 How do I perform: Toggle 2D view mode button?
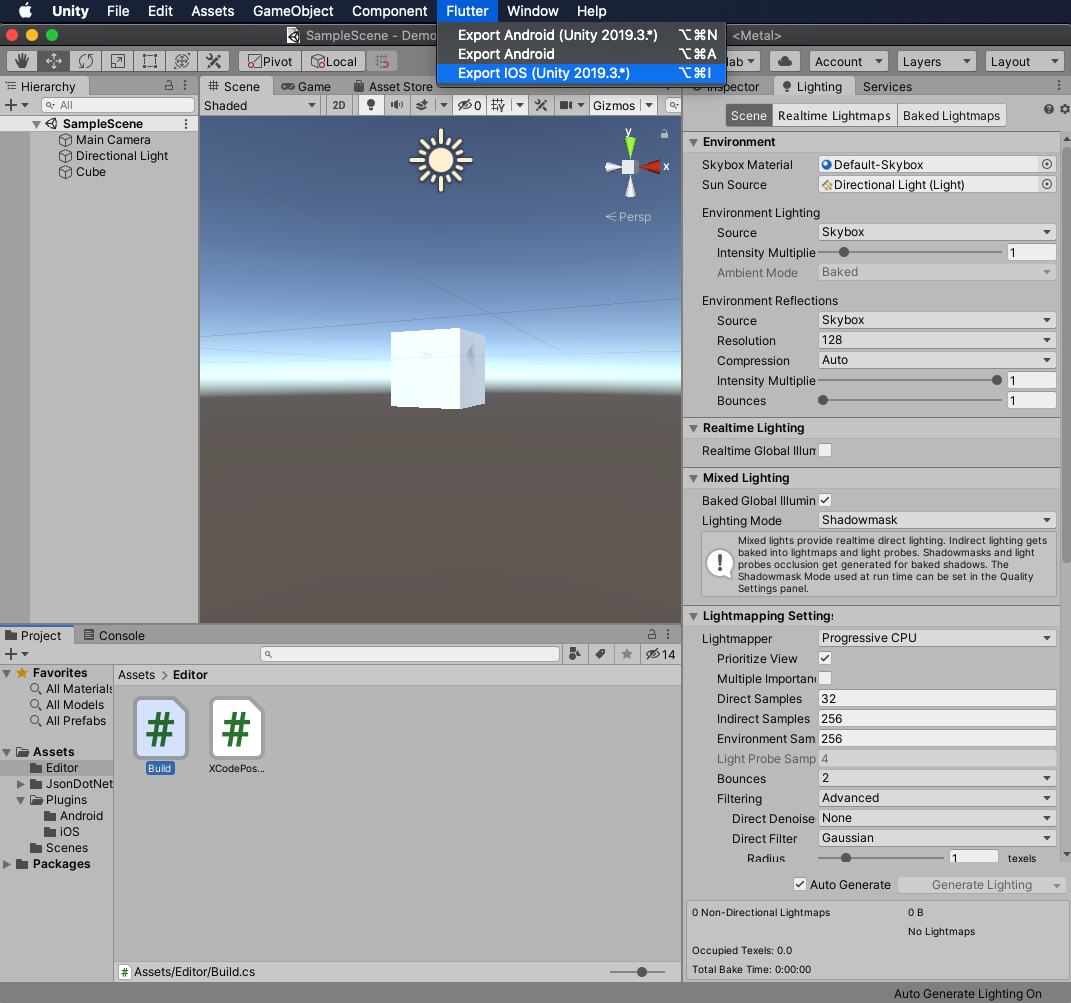339,105
